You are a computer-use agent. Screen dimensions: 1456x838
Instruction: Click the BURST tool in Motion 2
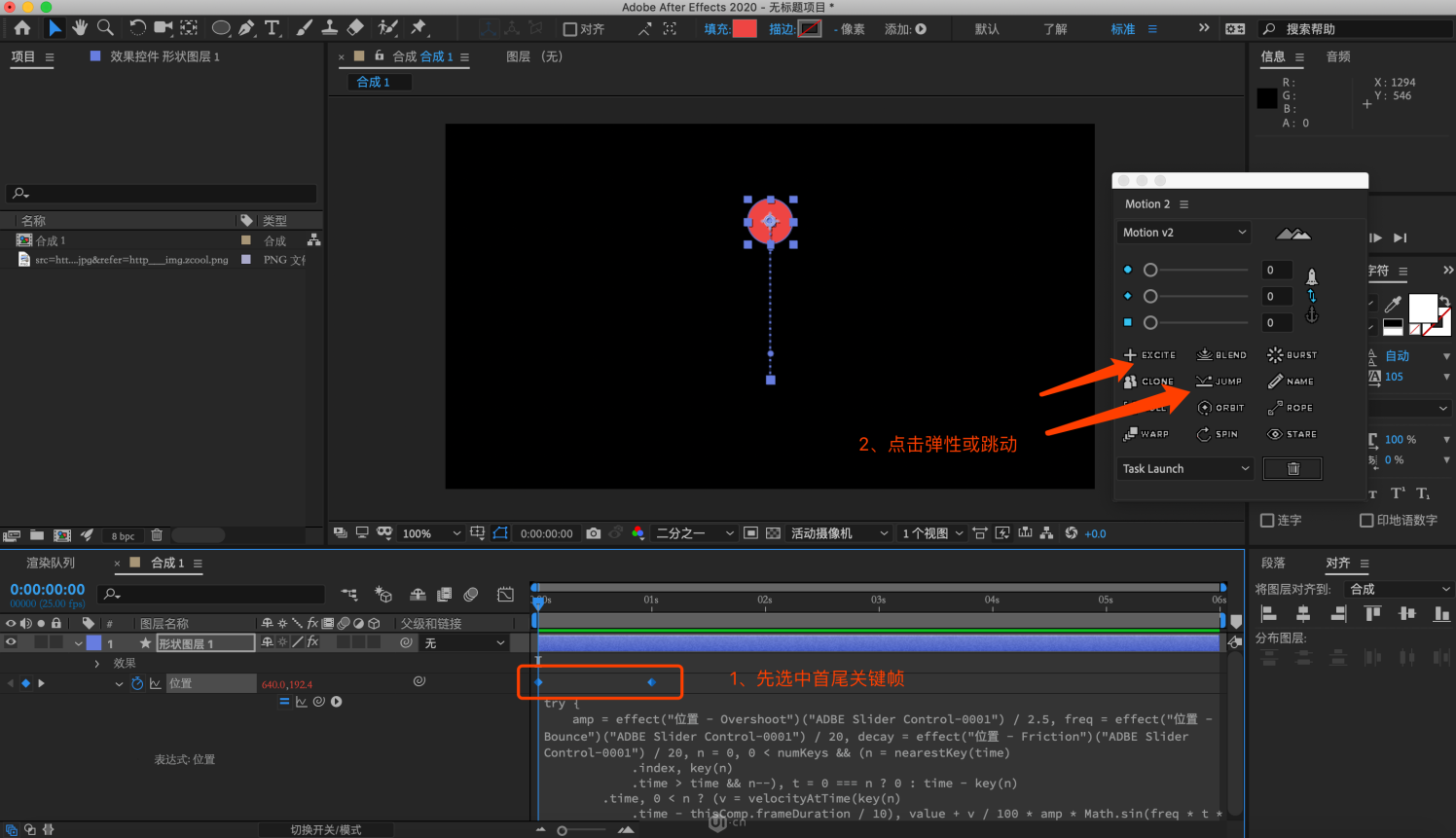1292,355
